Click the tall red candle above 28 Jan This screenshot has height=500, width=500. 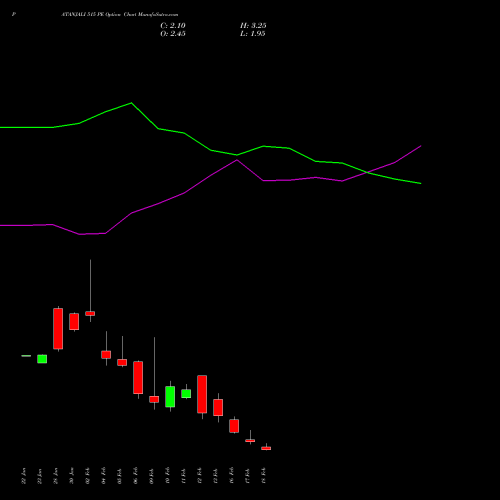tap(58, 329)
